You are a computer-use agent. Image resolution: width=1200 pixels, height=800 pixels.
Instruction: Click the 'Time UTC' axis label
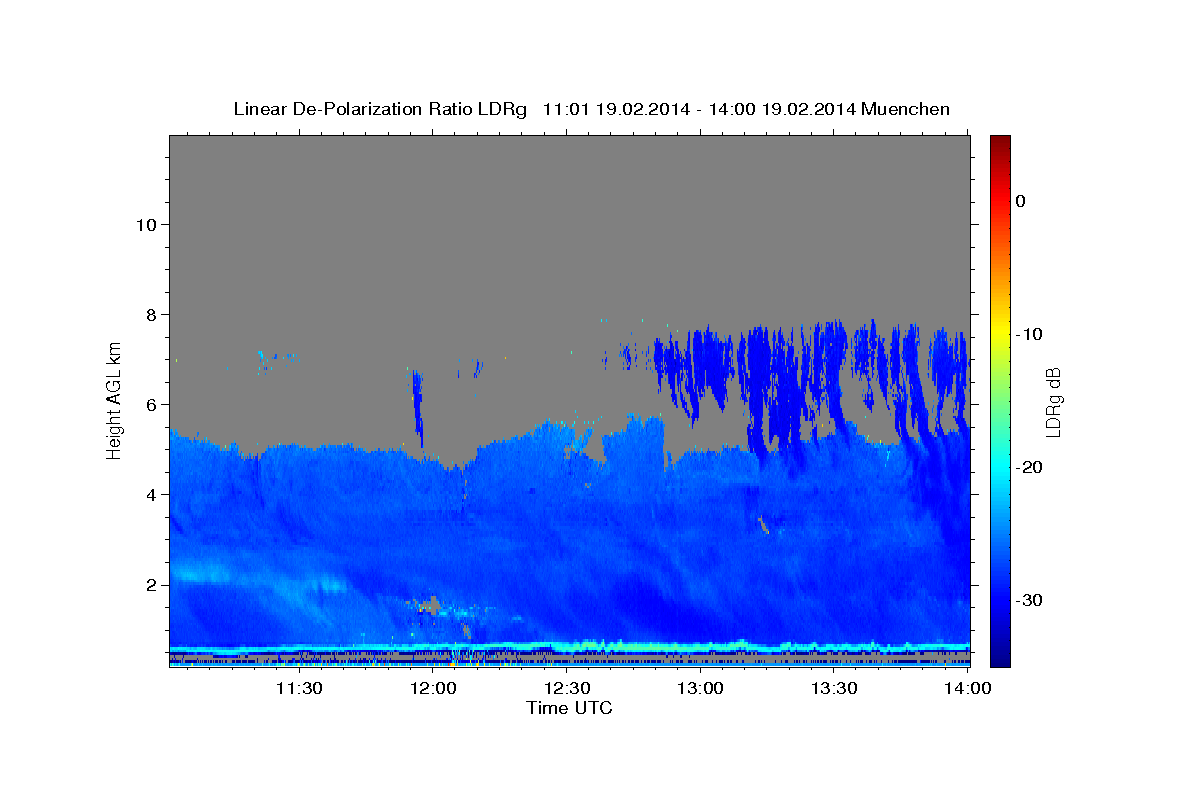pyautogui.click(x=569, y=708)
